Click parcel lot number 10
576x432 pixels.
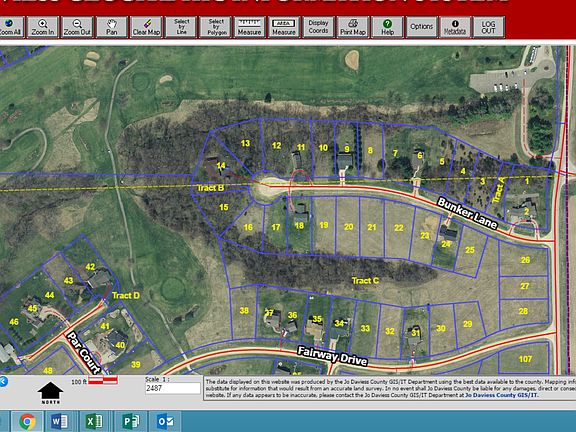point(323,148)
